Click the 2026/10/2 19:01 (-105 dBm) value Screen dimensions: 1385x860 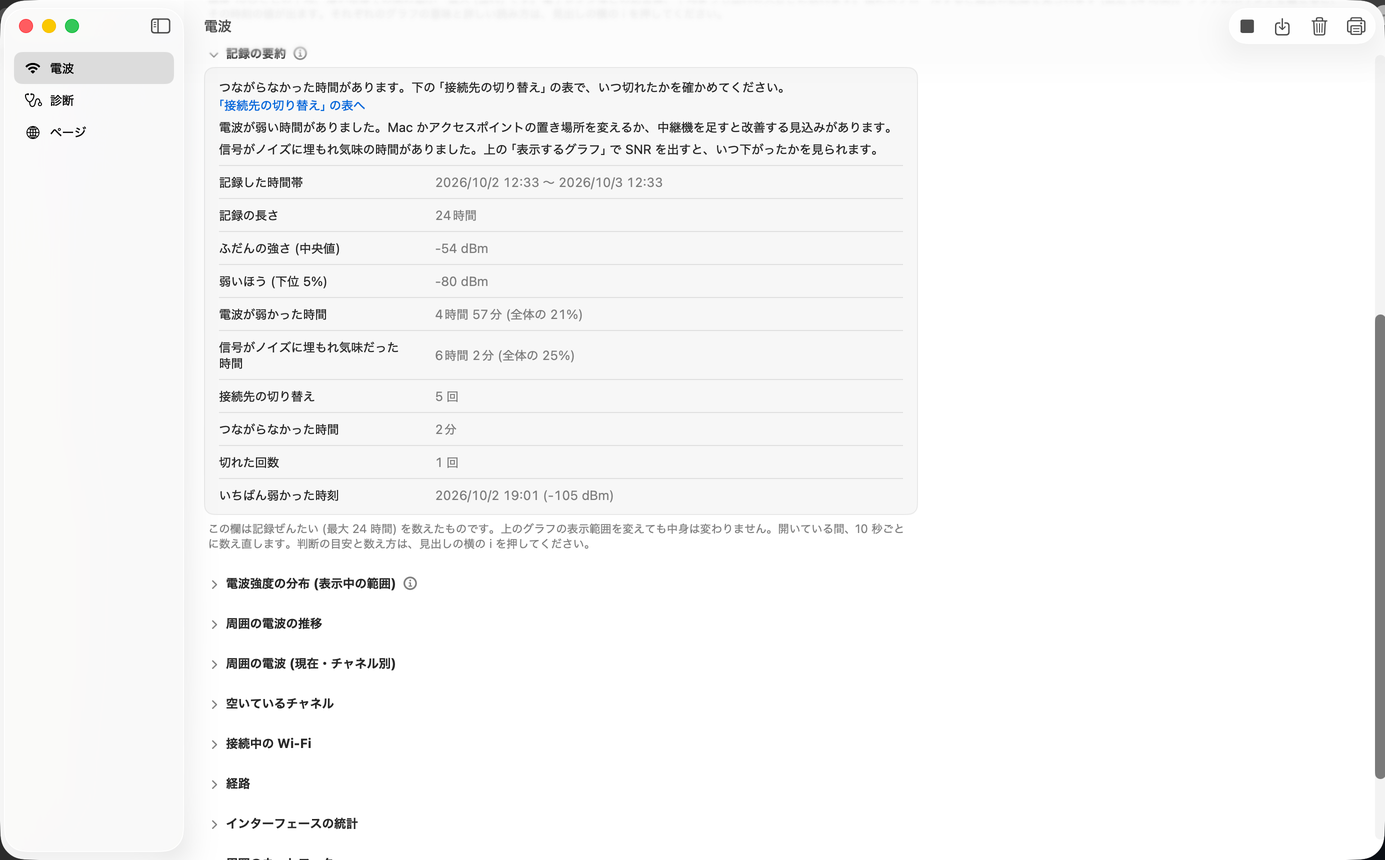point(525,496)
